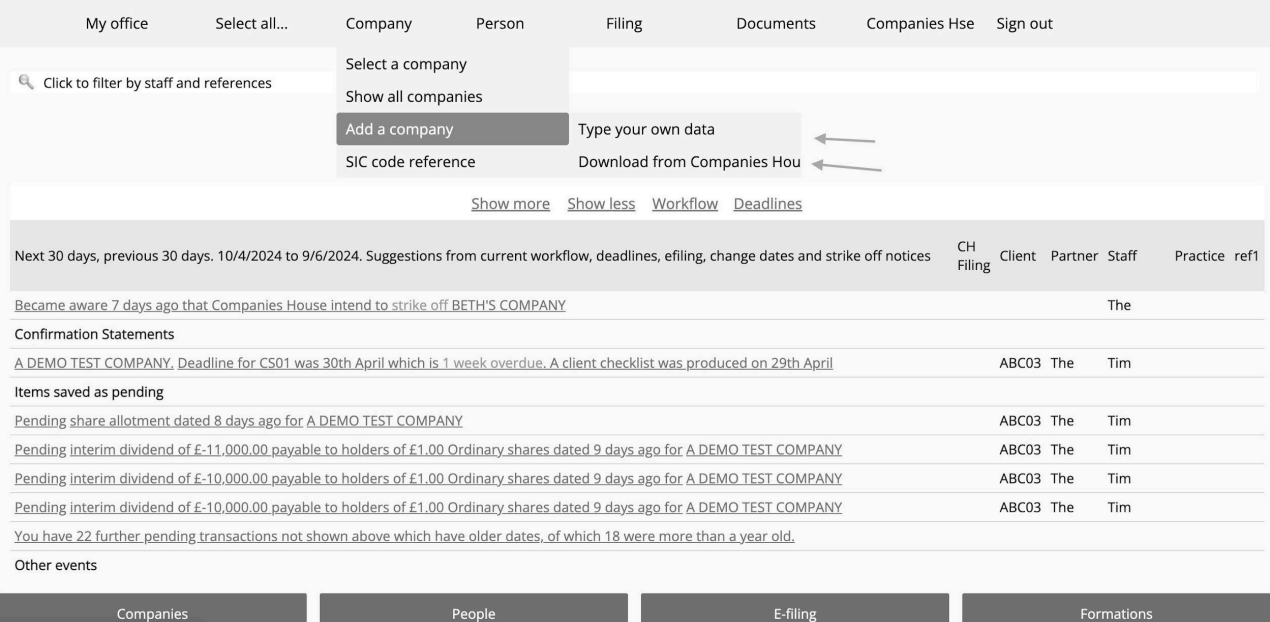
Task: Click the Items saved as pending heading
Action: click(x=88, y=392)
